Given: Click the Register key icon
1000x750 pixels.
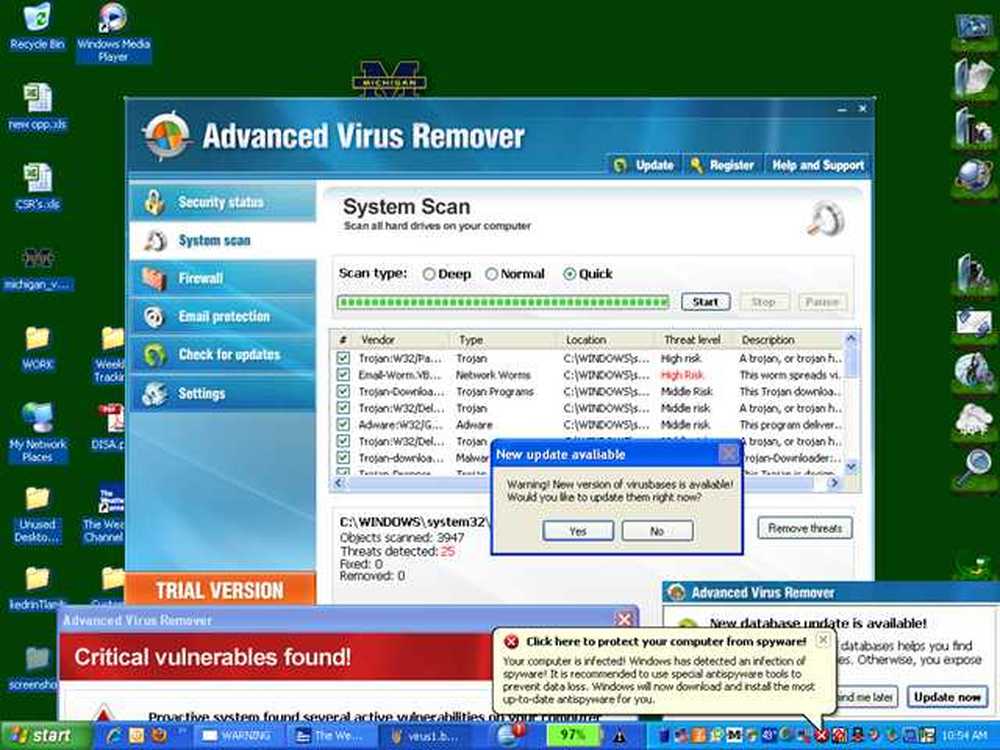Looking at the screenshot, I should coord(696,165).
